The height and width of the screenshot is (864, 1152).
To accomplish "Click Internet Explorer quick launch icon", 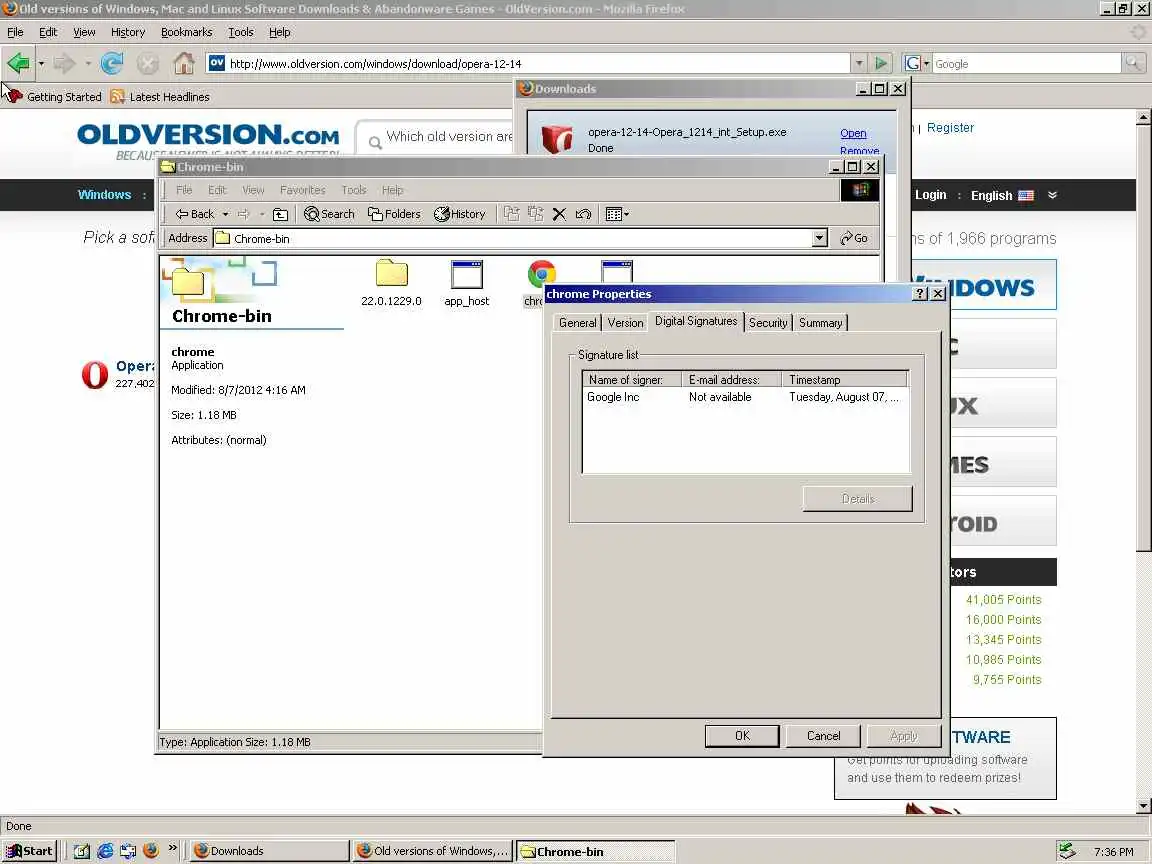I will 105,850.
